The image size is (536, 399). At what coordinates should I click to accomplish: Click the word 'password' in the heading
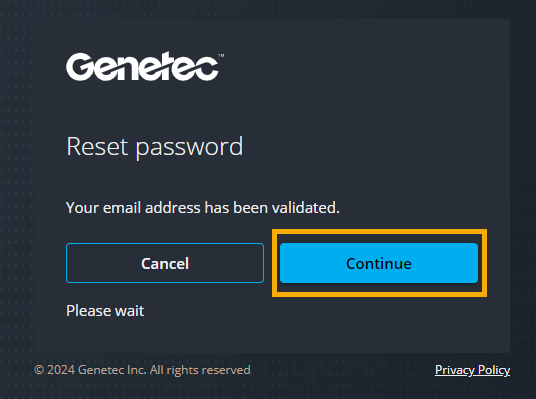click(x=189, y=148)
